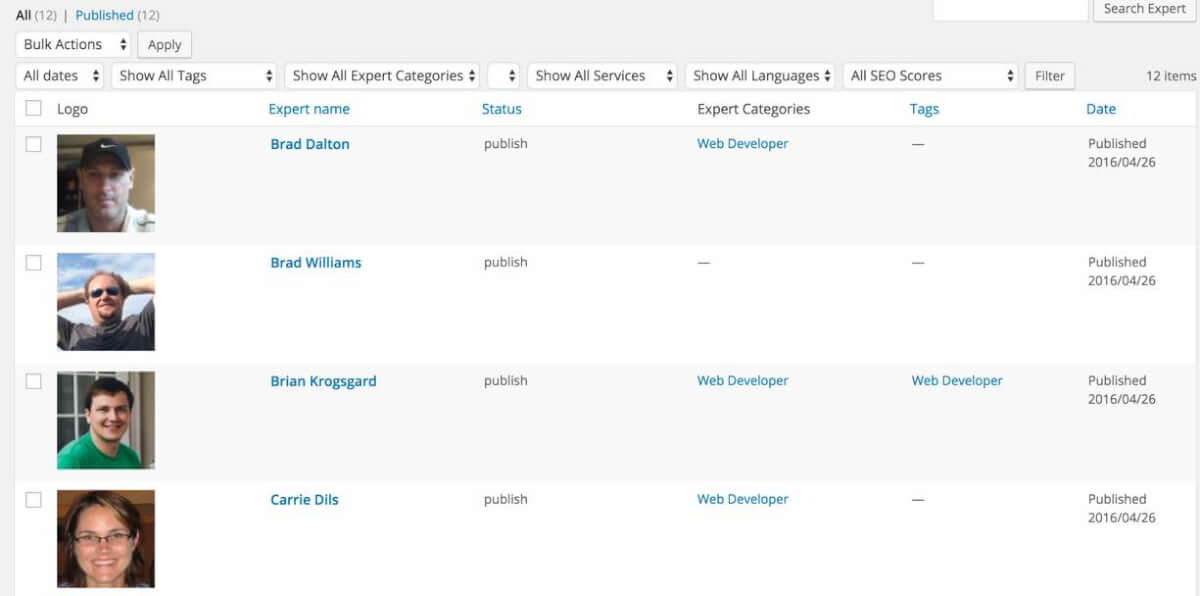Focus the expert search text field
The height and width of the screenshot is (596, 1200).
(1010, 9)
